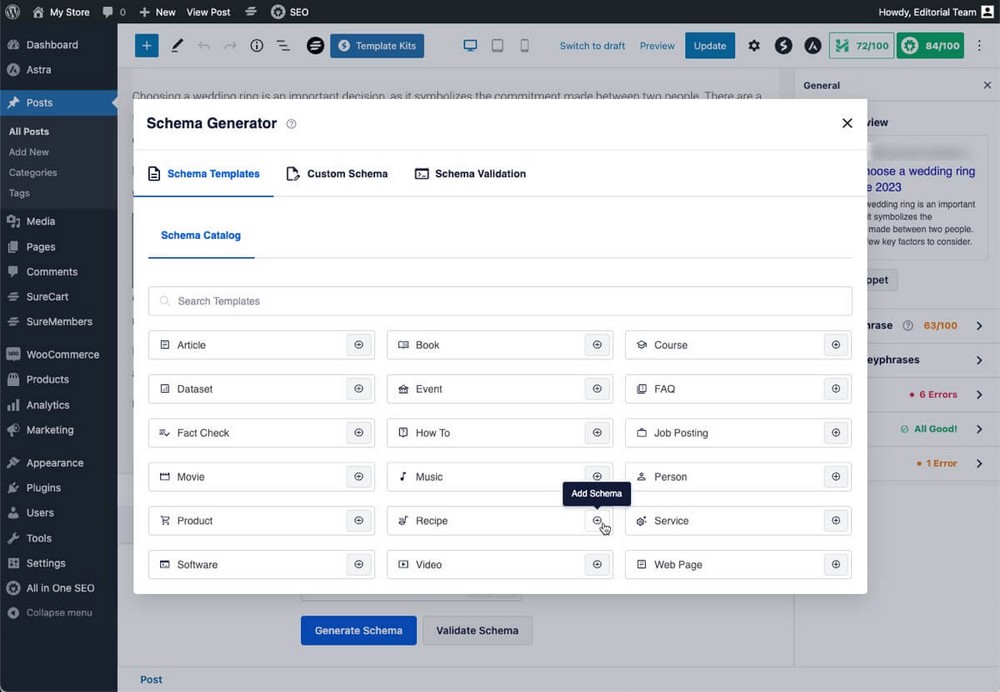Open the settings gear in toolbar
The height and width of the screenshot is (692, 1000).
(x=754, y=46)
